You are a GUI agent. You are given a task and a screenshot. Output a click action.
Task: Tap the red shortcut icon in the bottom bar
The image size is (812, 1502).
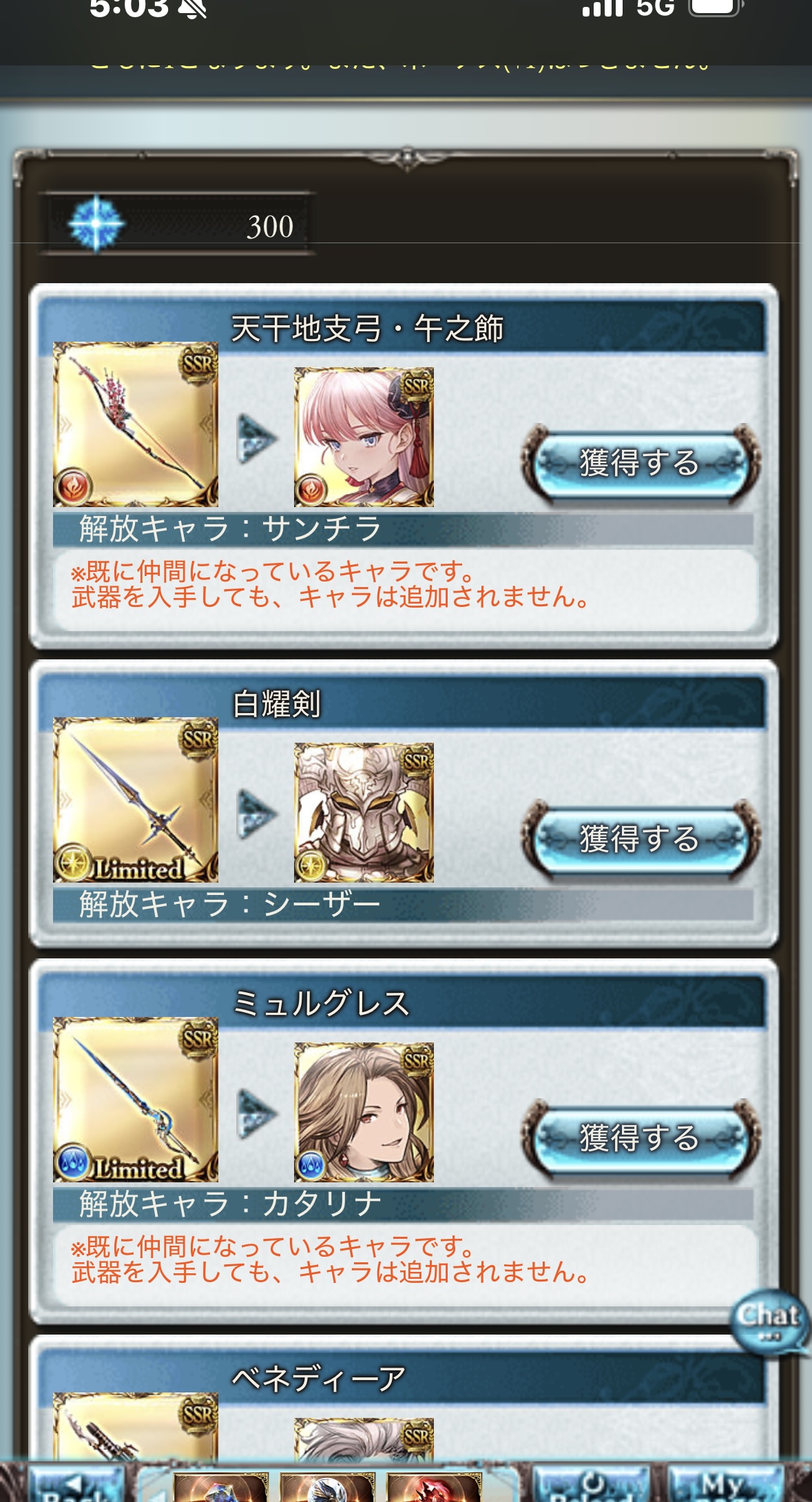pos(434,1487)
